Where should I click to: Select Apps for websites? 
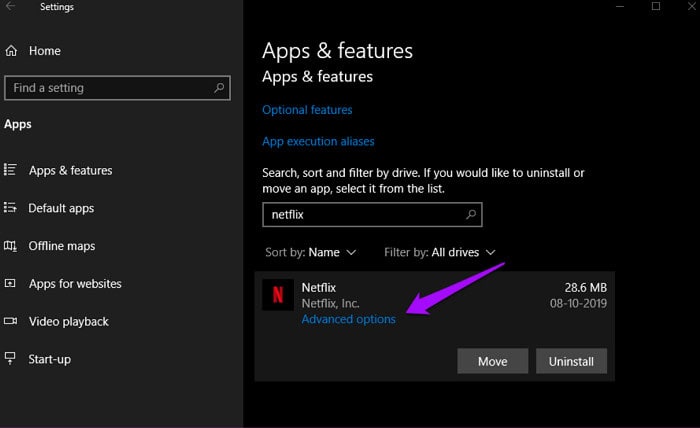[75, 284]
